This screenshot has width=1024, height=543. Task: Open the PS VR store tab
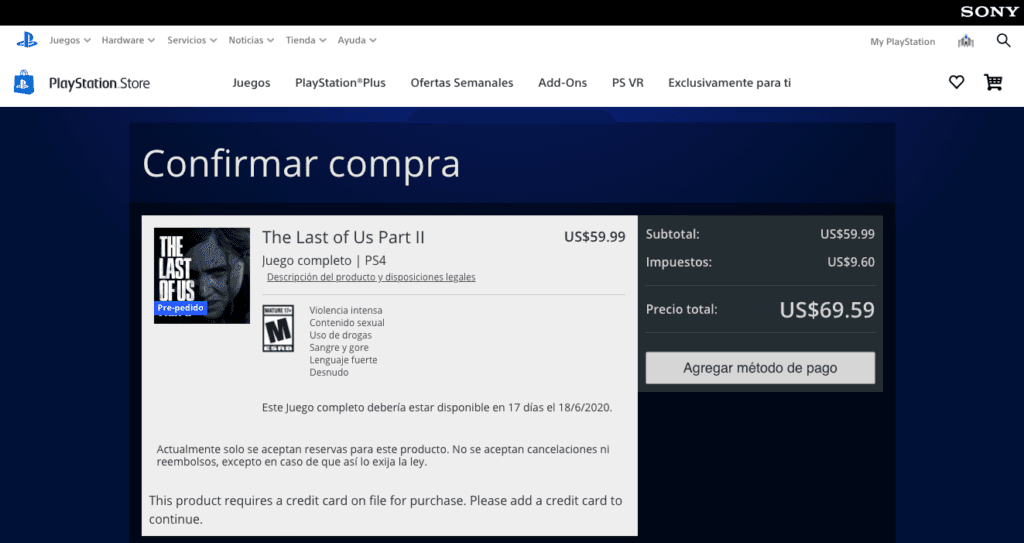pos(628,83)
